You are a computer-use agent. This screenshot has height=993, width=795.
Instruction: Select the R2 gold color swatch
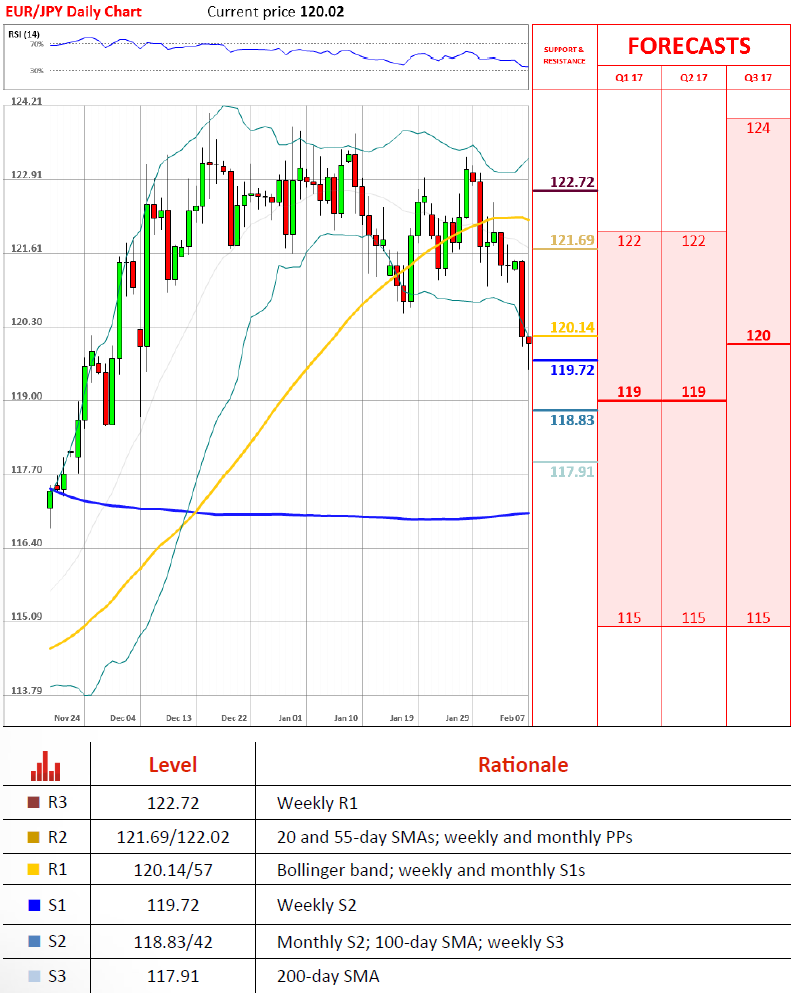(33, 836)
